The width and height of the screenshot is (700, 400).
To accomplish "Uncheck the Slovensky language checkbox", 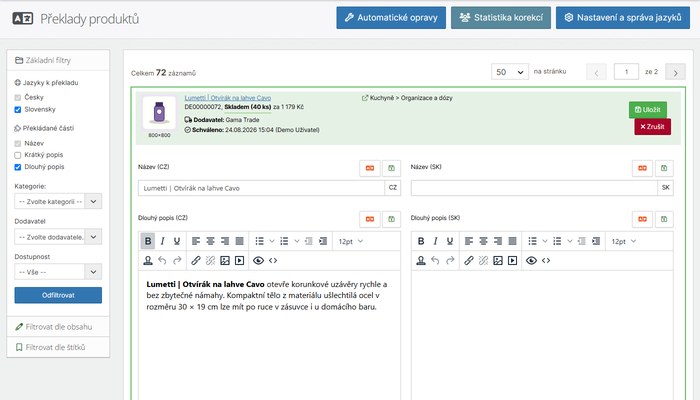I will pos(18,110).
